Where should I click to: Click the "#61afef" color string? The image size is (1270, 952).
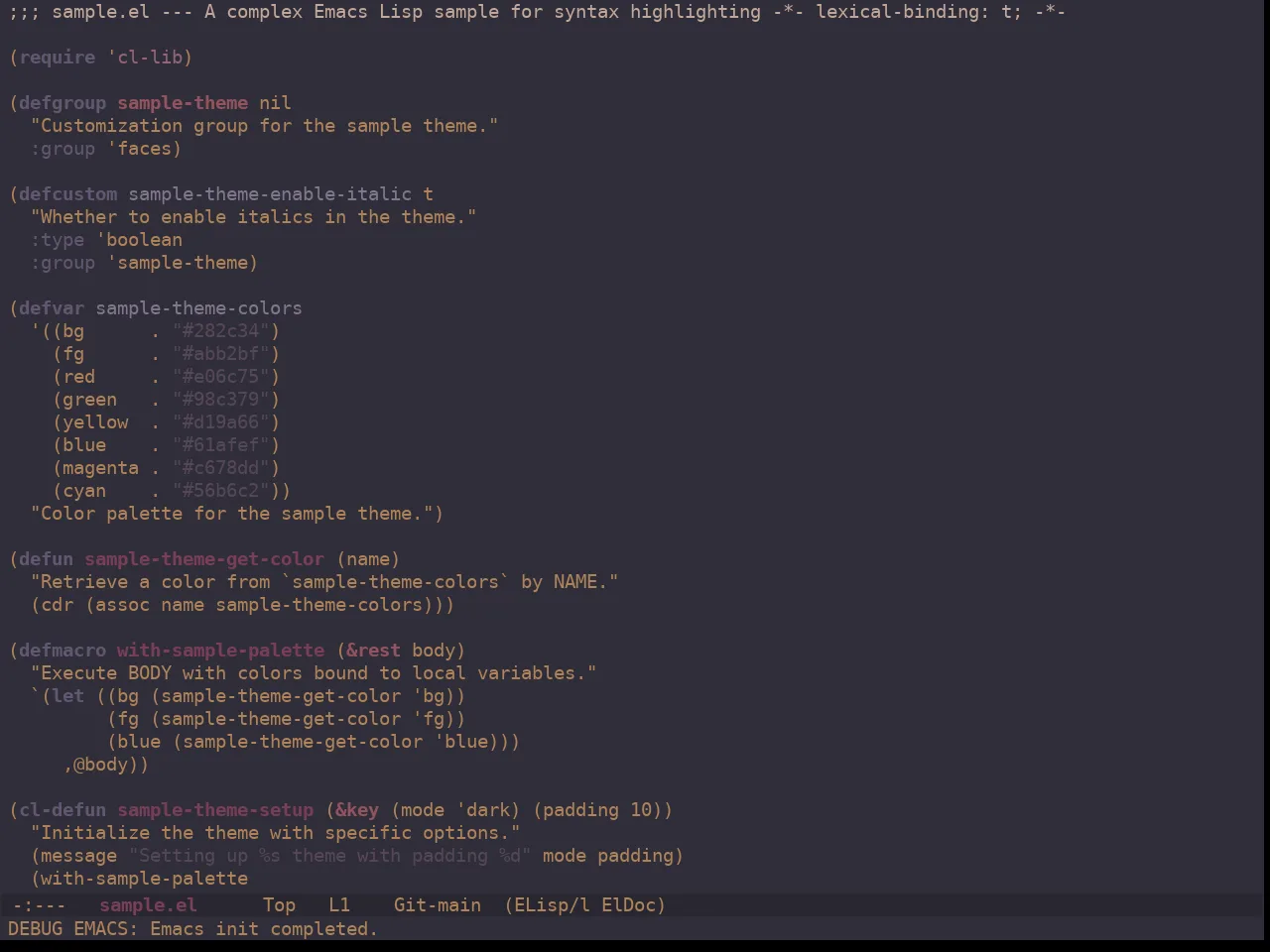click(x=221, y=445)
